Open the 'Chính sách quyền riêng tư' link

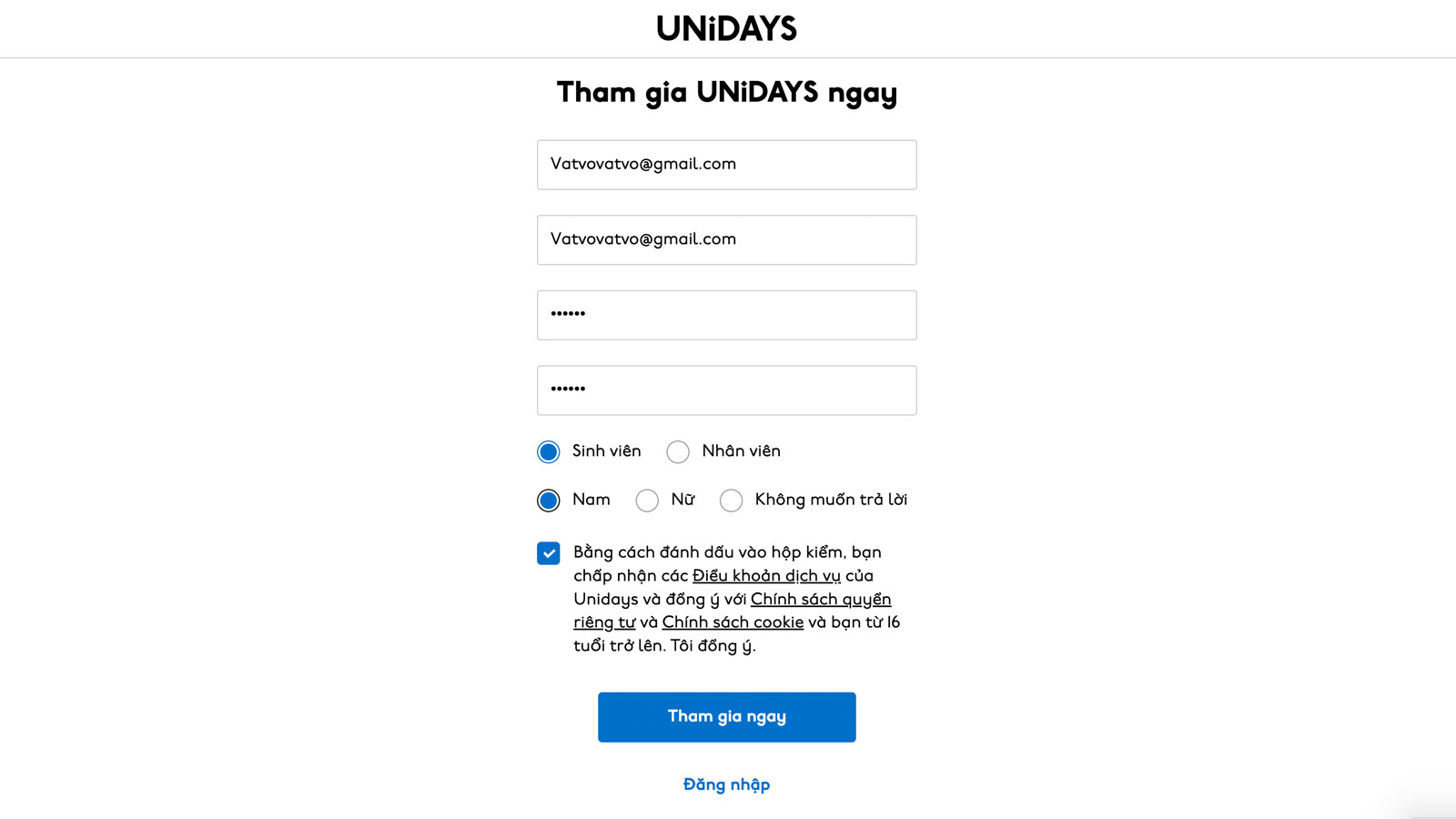pyautogui.click(x=820, y=600)
